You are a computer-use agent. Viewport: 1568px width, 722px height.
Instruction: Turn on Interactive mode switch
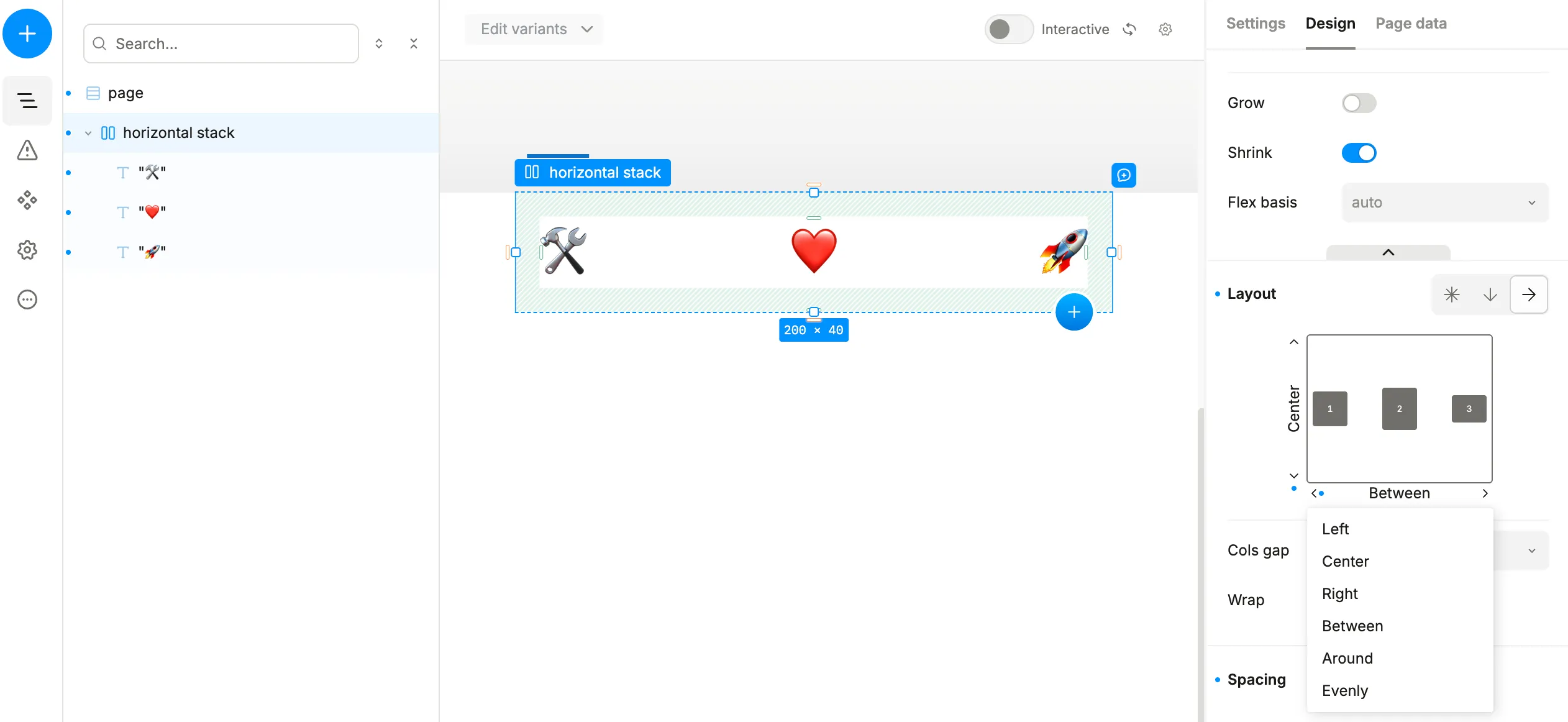point(1008,29)
